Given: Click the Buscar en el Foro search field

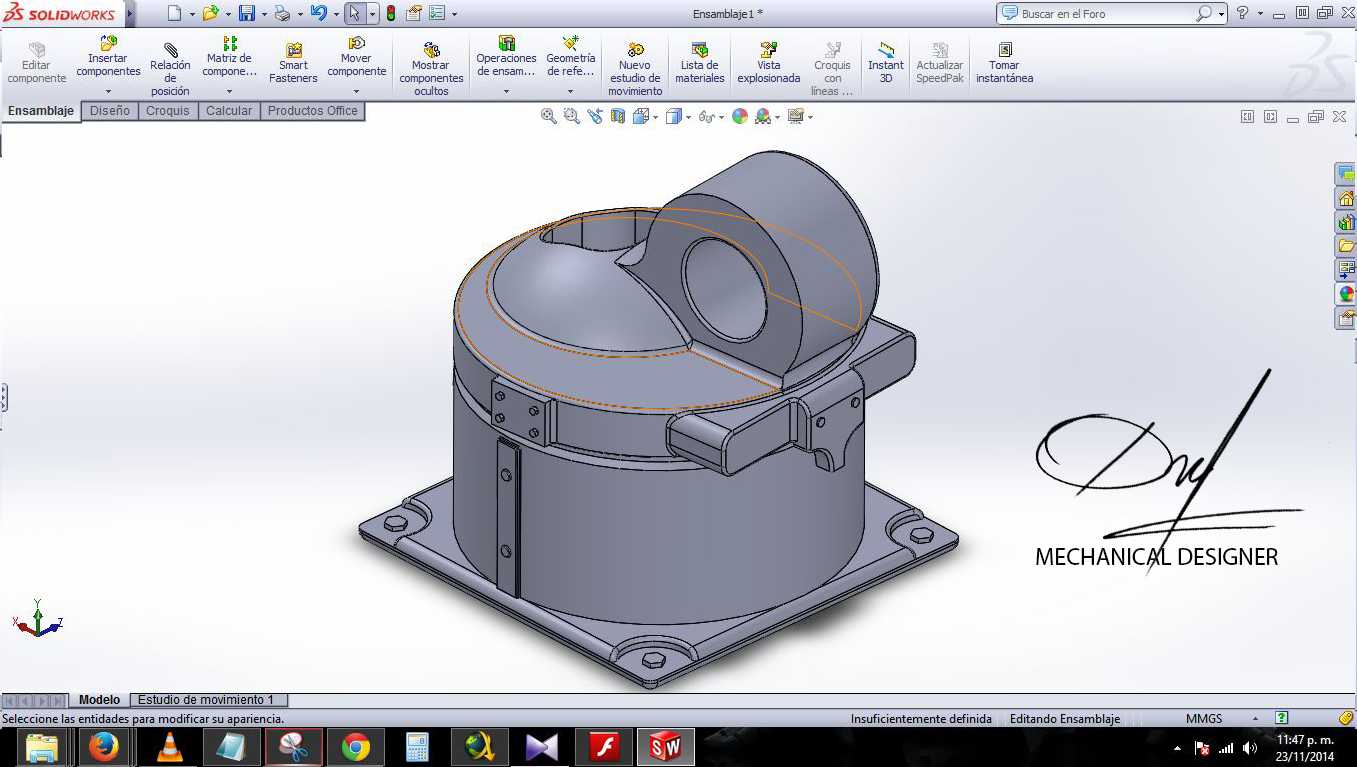Looking at the screenshot, I should (1098, 14).
